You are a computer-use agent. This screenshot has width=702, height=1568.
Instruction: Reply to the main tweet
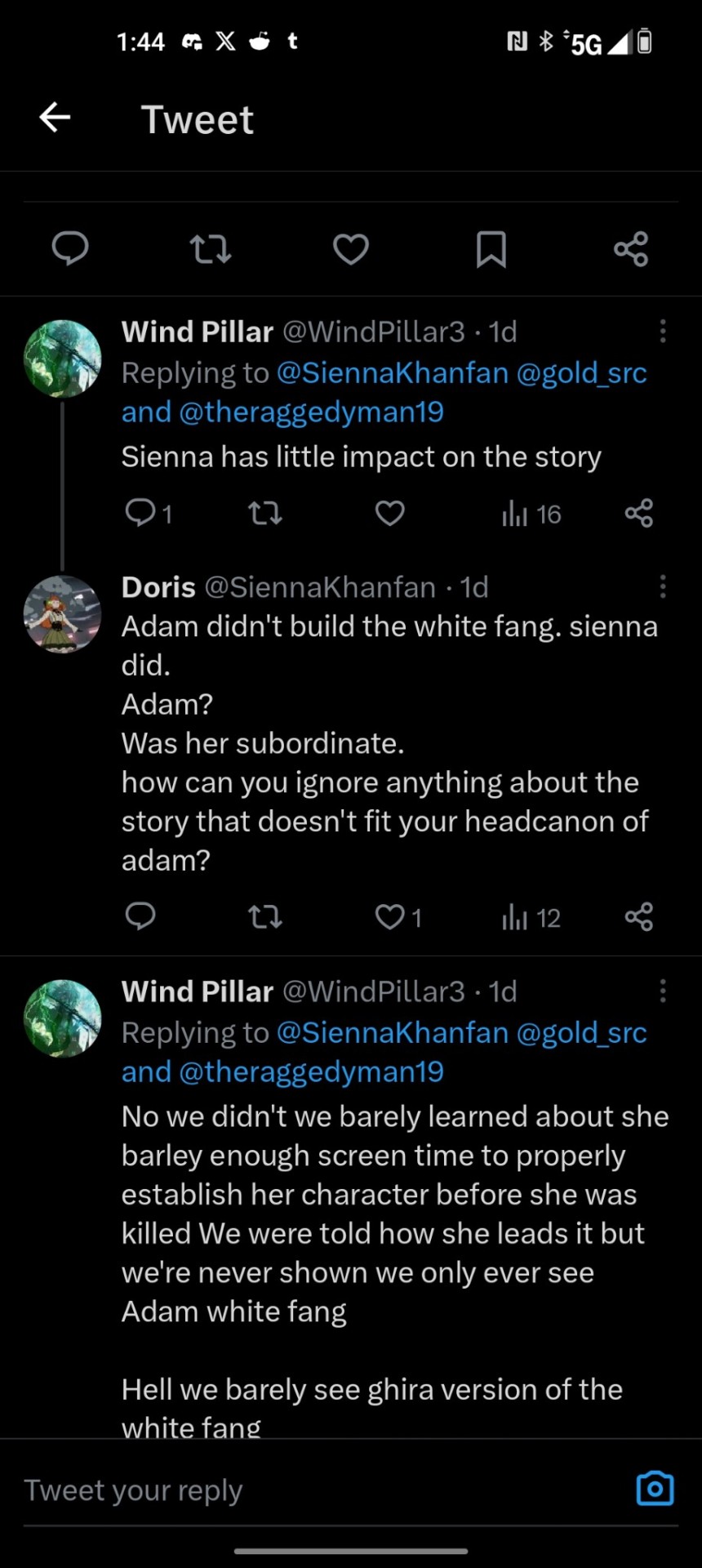(x=70, y=248)
